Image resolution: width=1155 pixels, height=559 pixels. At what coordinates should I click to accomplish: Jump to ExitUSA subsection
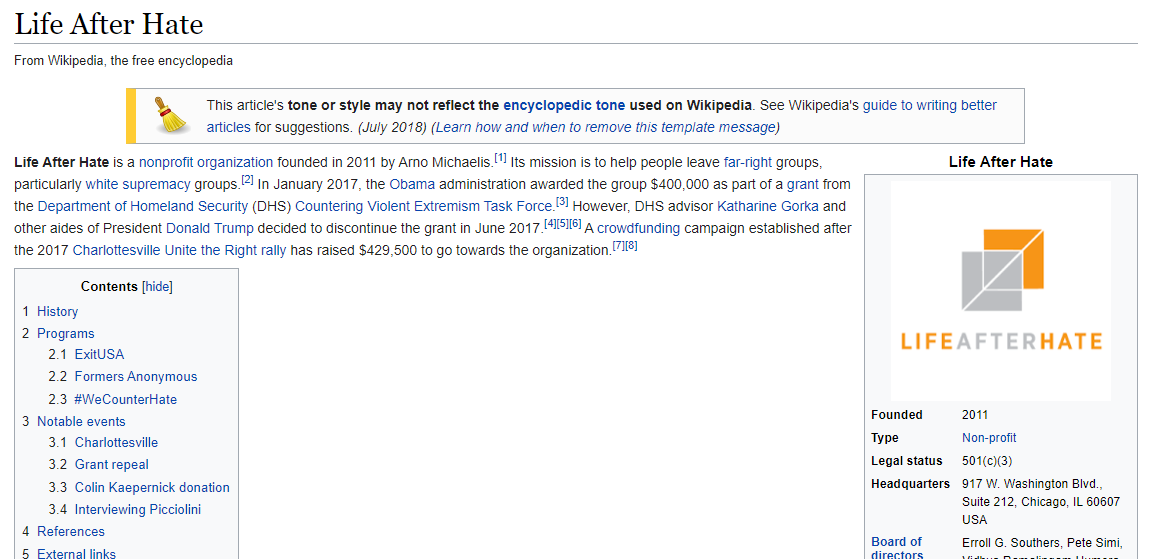click(x=99, y=354)
